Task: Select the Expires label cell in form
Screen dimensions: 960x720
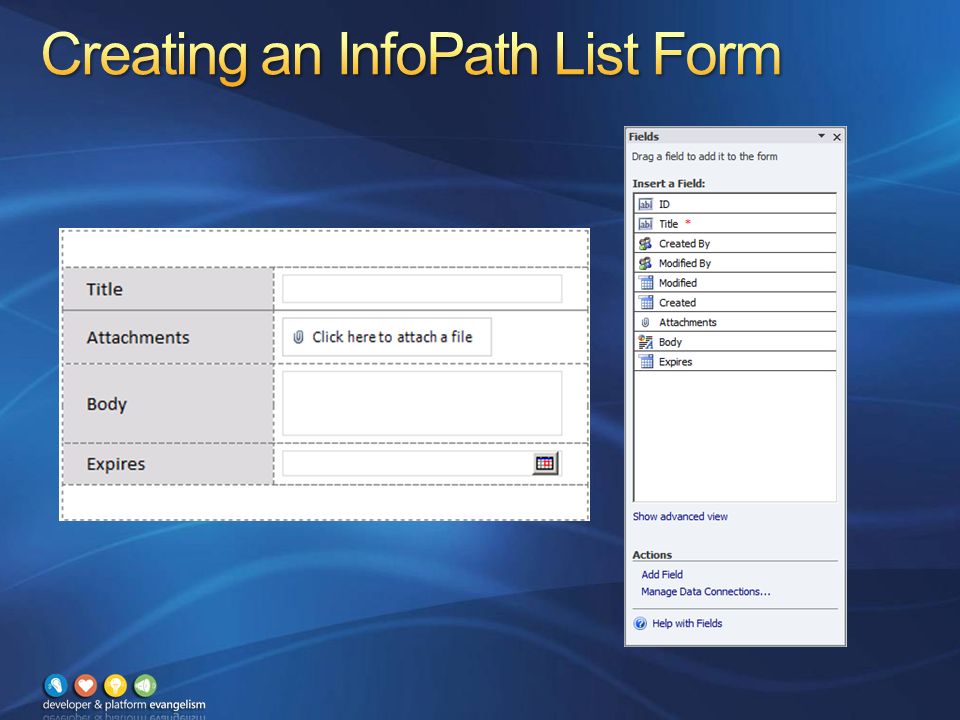Action: [x=168, y=464]
